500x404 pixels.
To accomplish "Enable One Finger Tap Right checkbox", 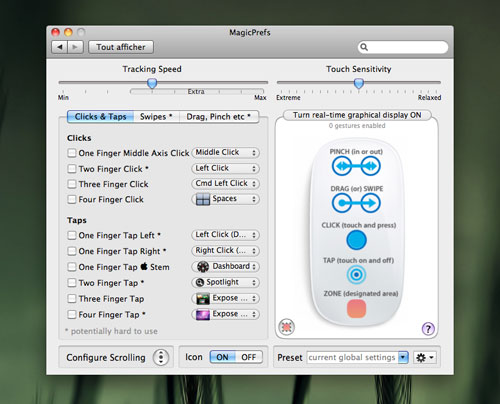I will [72, 251].
